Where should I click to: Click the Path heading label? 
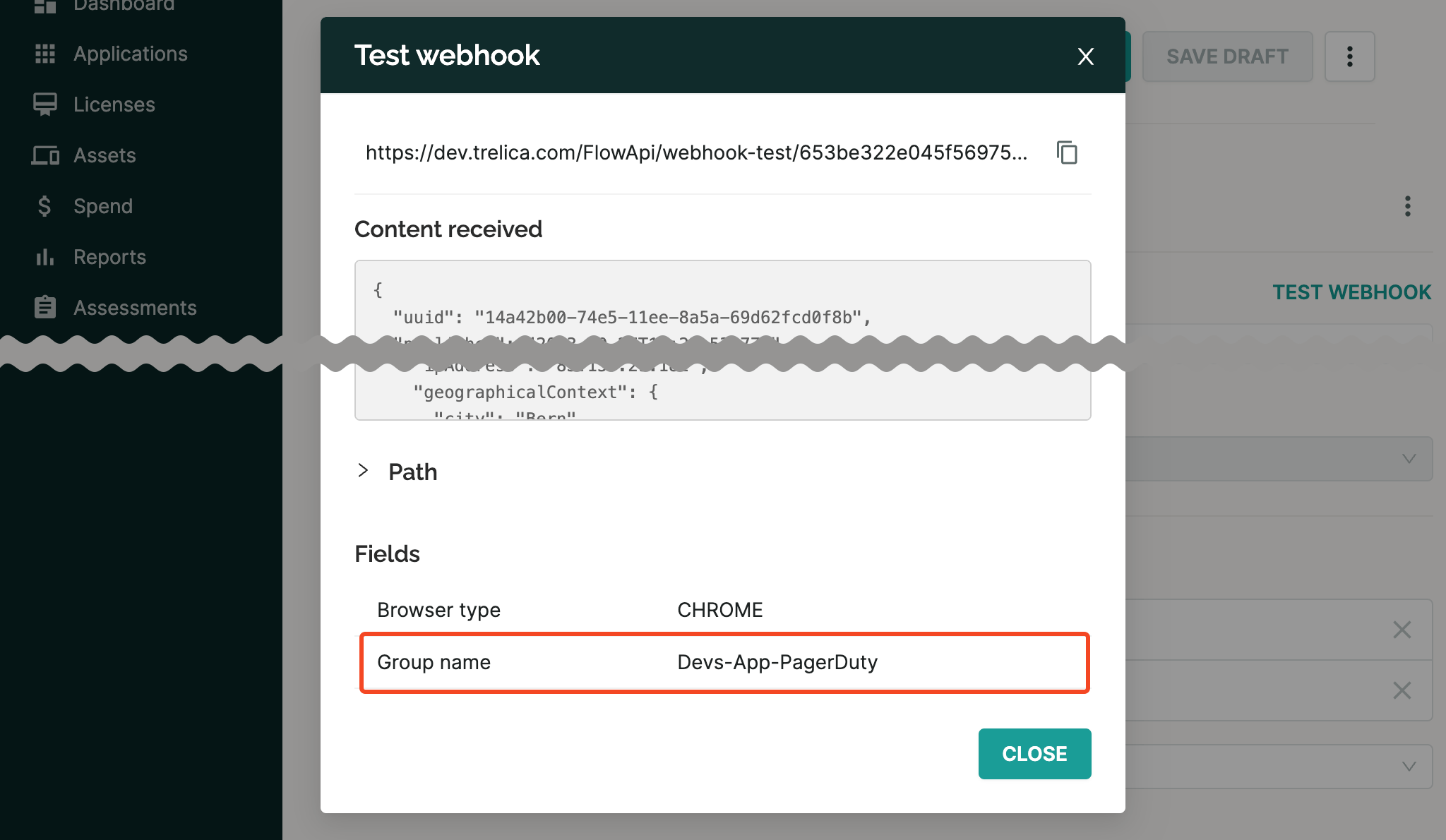pyautogui.click(x=413, y=472)
